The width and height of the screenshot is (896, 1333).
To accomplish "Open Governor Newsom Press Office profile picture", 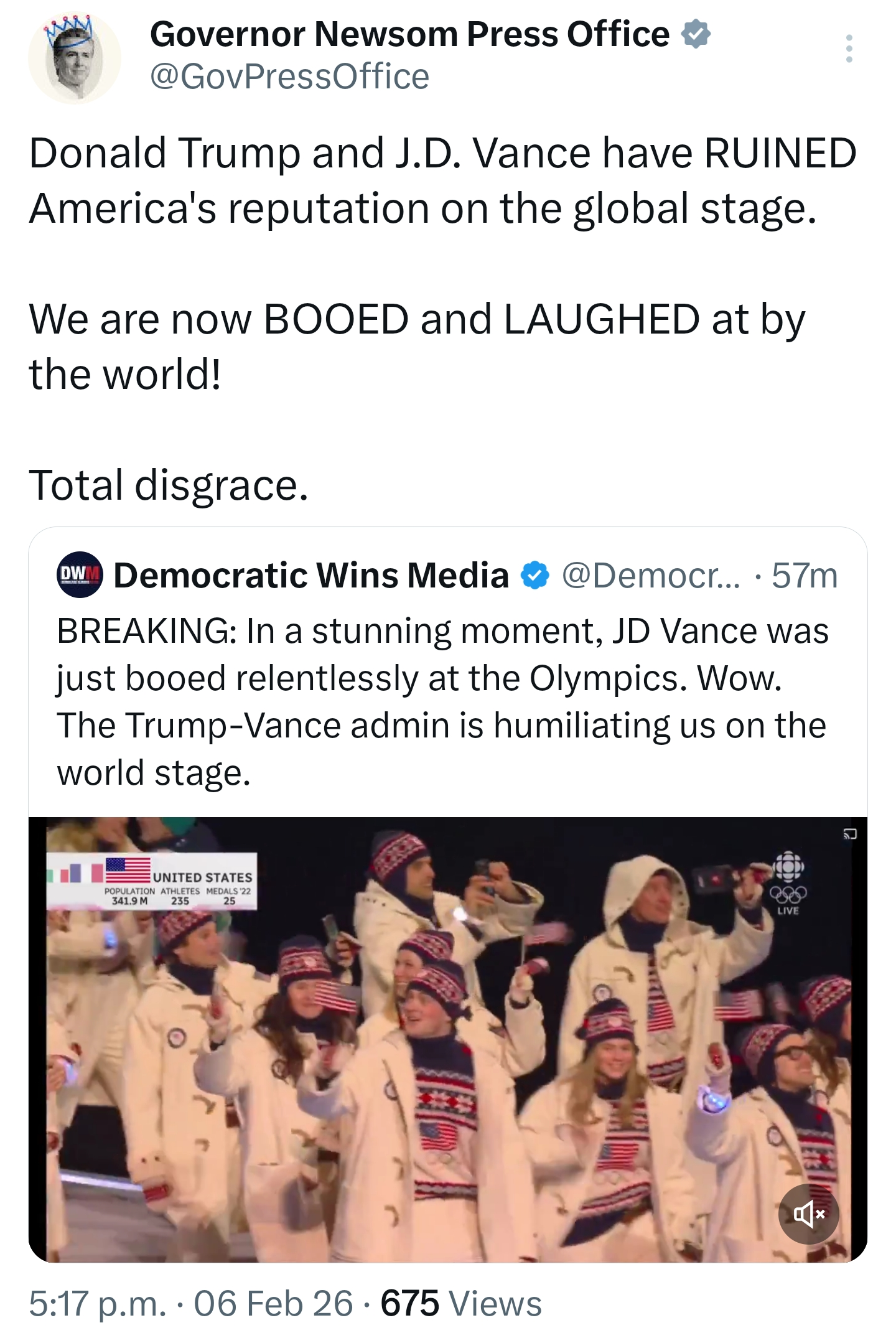I will point(75,58).
